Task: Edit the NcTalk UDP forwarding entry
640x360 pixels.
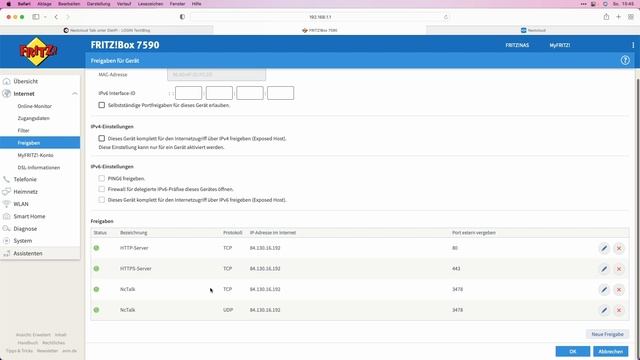Action: pyautogui.click(x=604, y=310)
